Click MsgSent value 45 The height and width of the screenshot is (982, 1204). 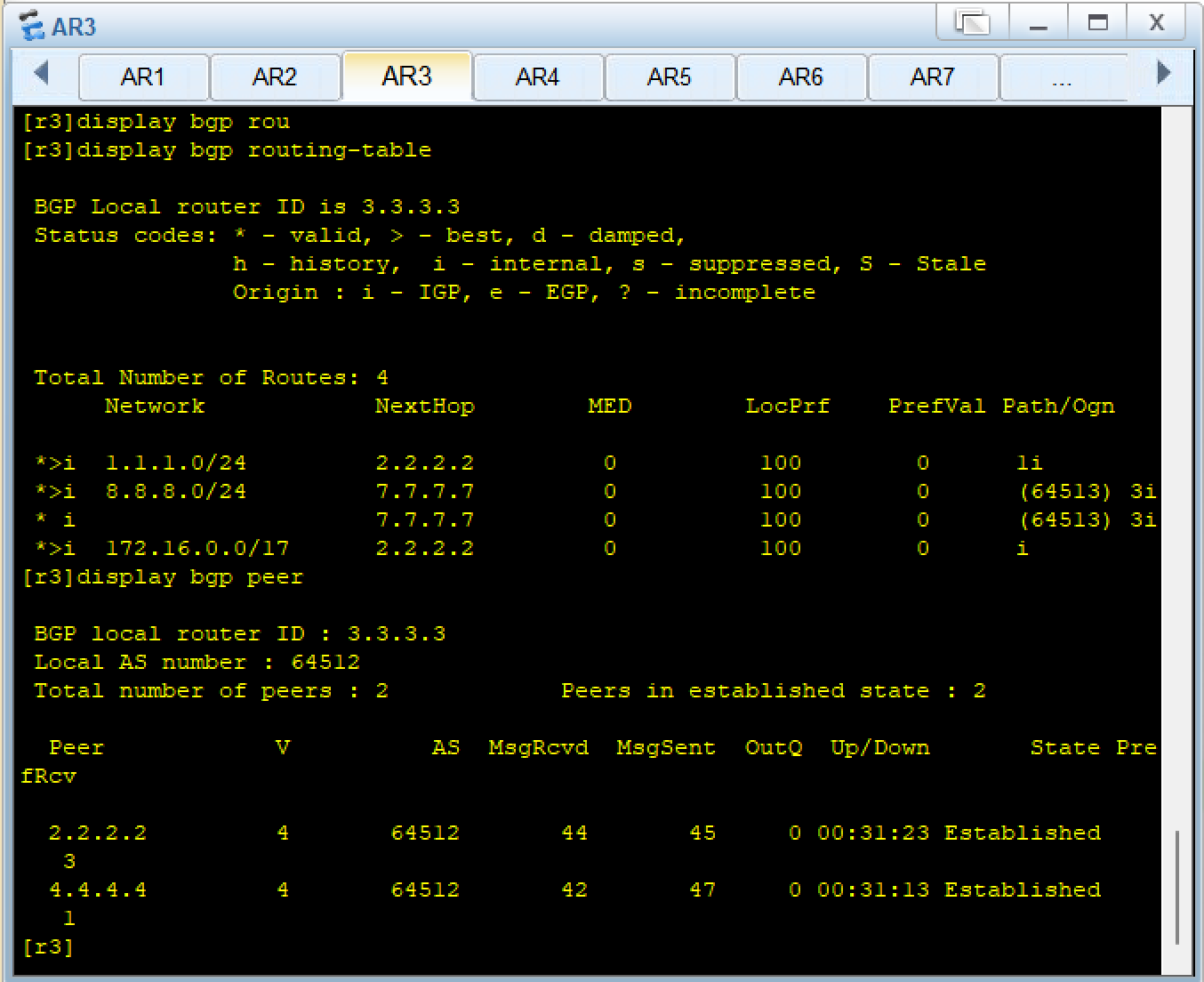click(x=702, y=833)
